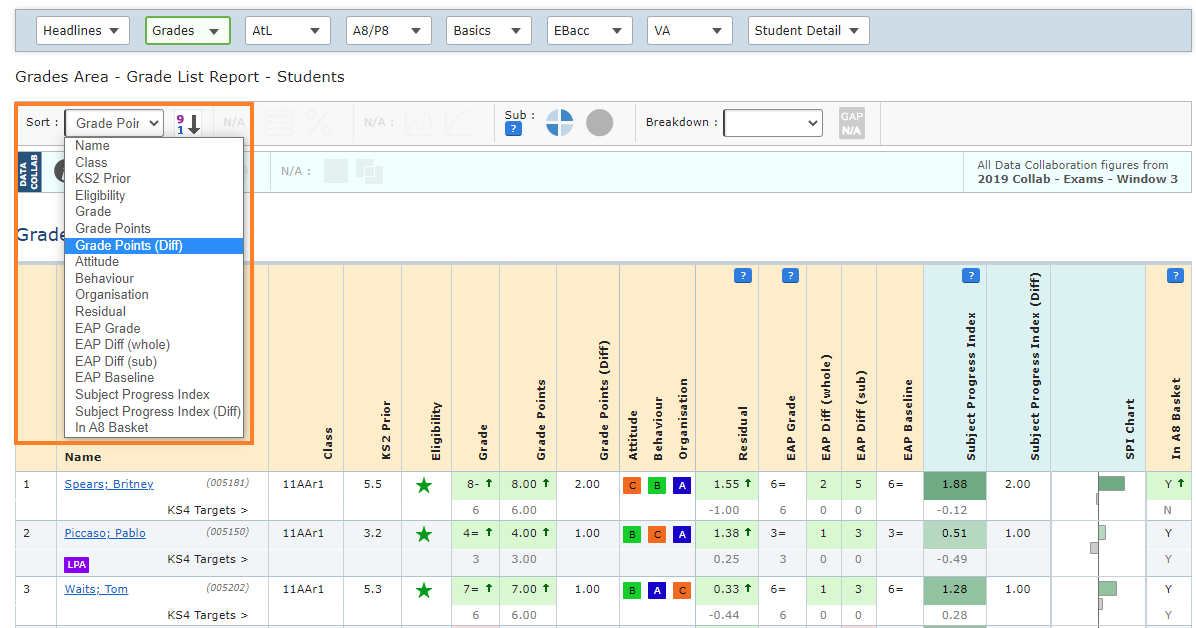Open the Breakdown dropdown
This screenshot has width=1196, height=628.
772,123
